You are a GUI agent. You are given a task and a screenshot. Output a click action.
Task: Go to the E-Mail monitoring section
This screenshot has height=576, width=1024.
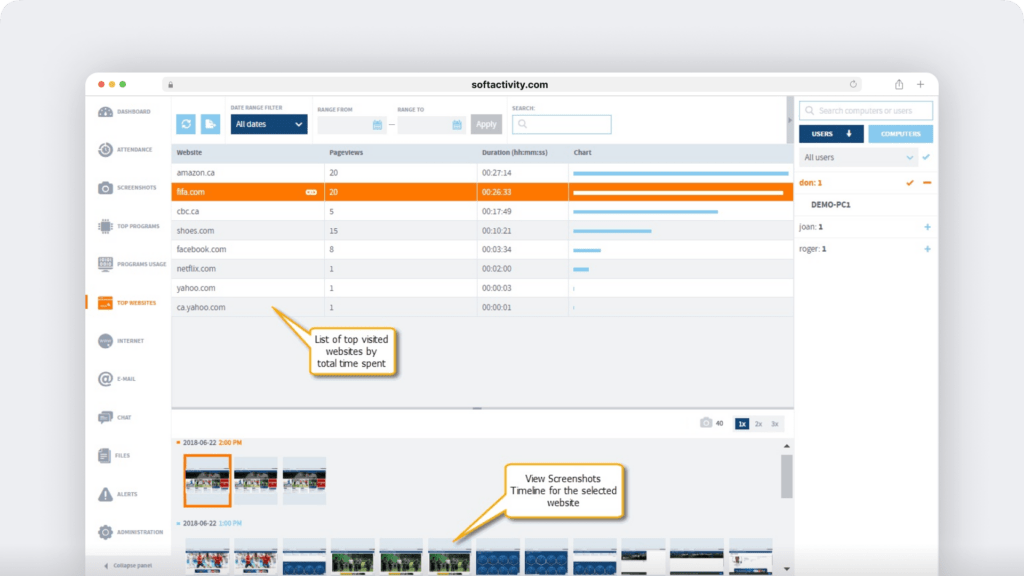[x=125, y=378]
